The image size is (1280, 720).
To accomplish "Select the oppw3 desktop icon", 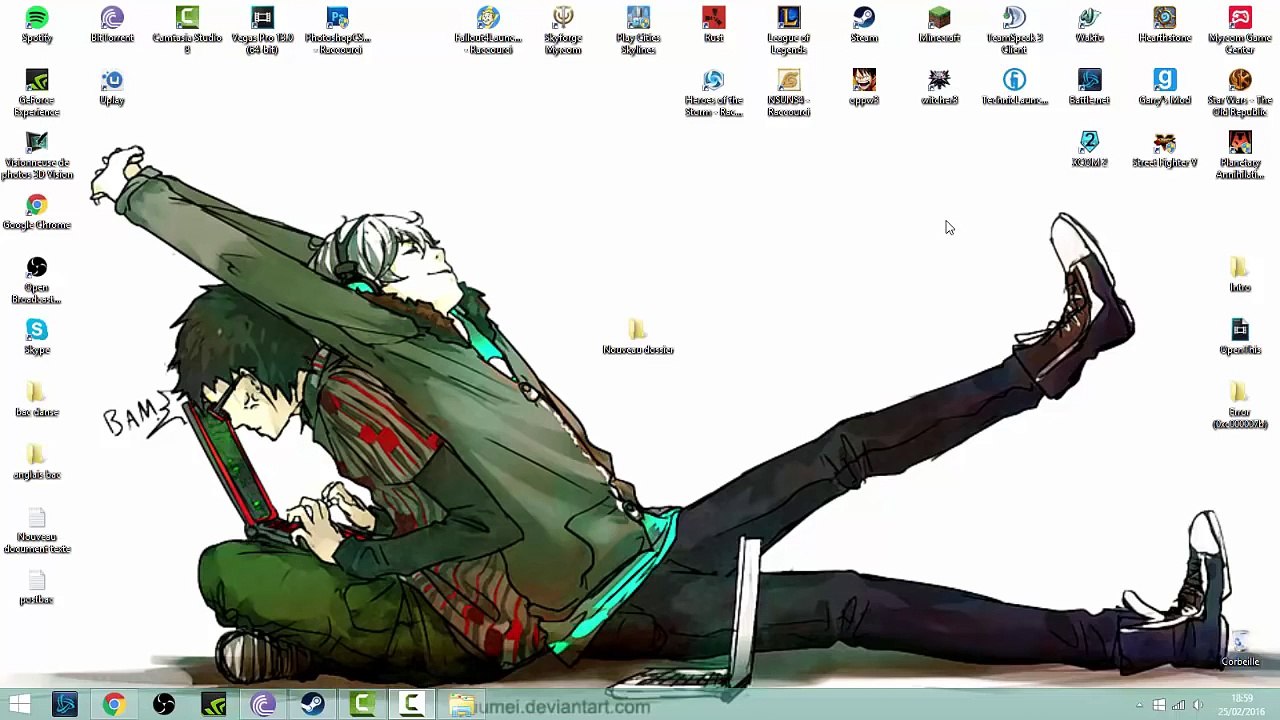I will click(x=864, y=88).
